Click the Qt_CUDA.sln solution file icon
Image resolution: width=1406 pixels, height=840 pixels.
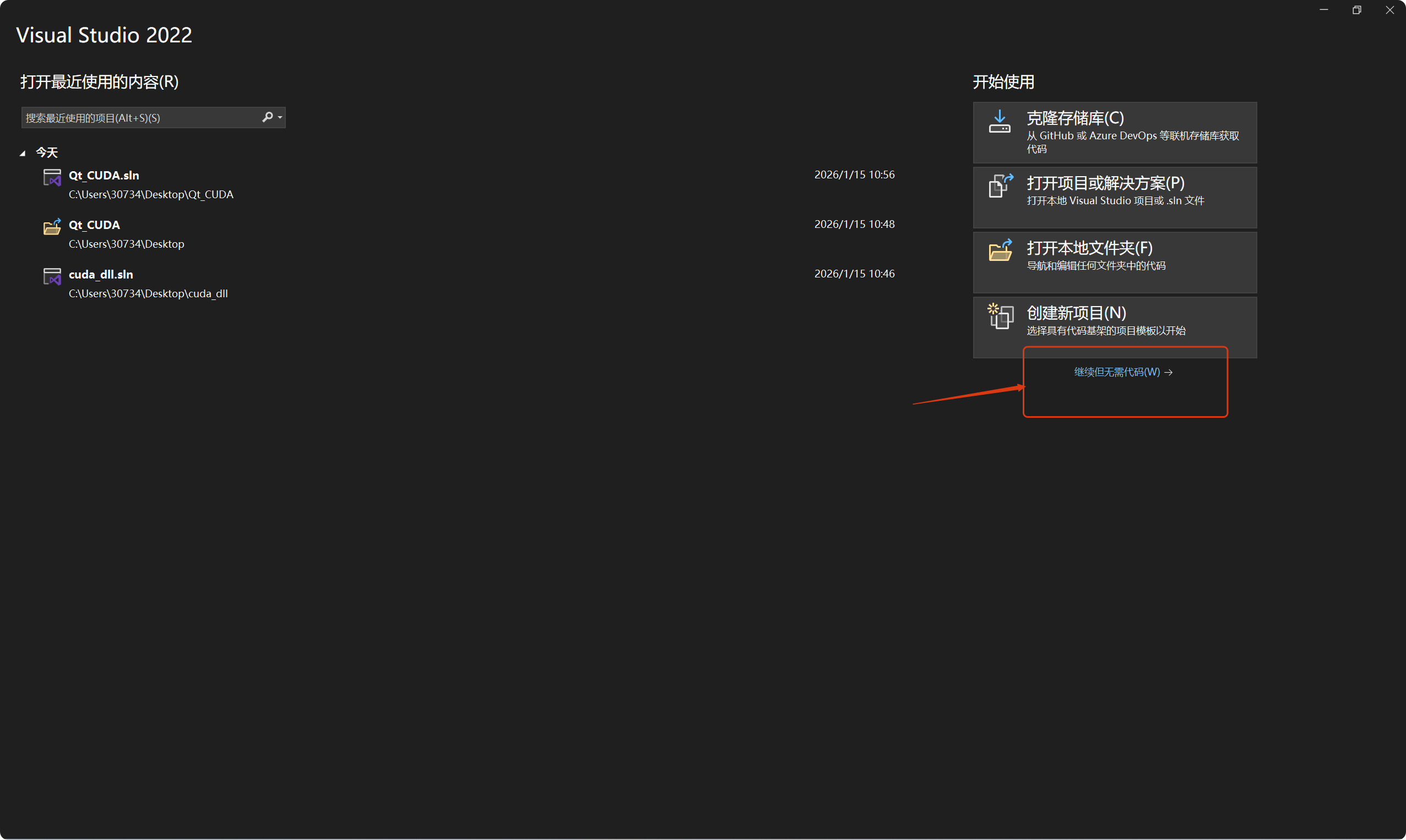tap(52, 178)
